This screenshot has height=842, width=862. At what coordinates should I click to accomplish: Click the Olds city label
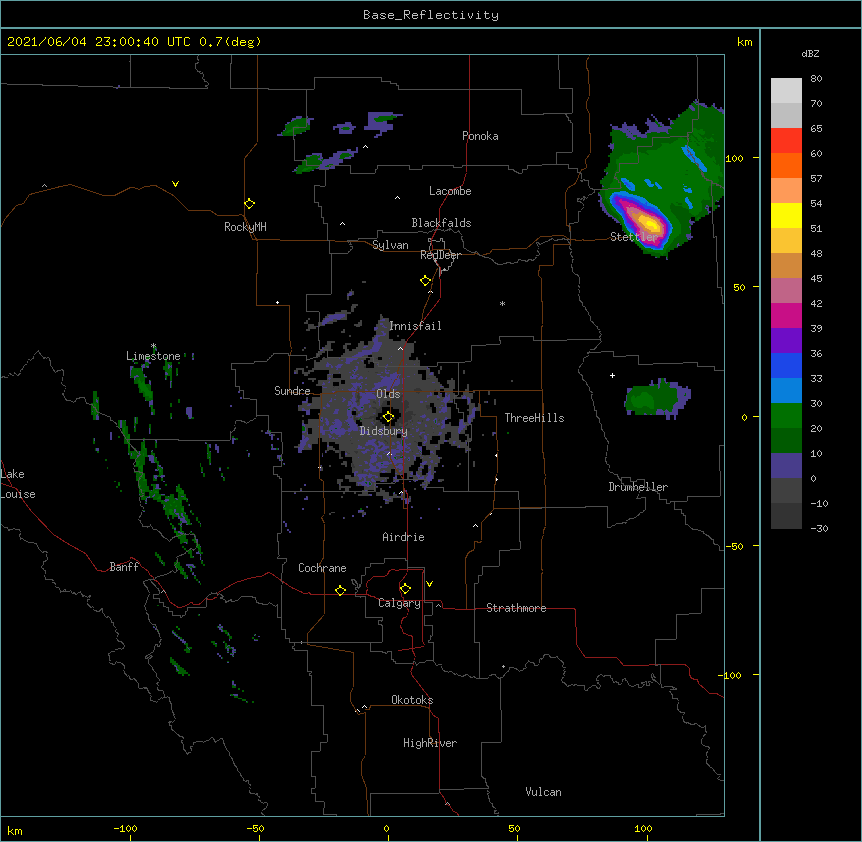point(388,394)
